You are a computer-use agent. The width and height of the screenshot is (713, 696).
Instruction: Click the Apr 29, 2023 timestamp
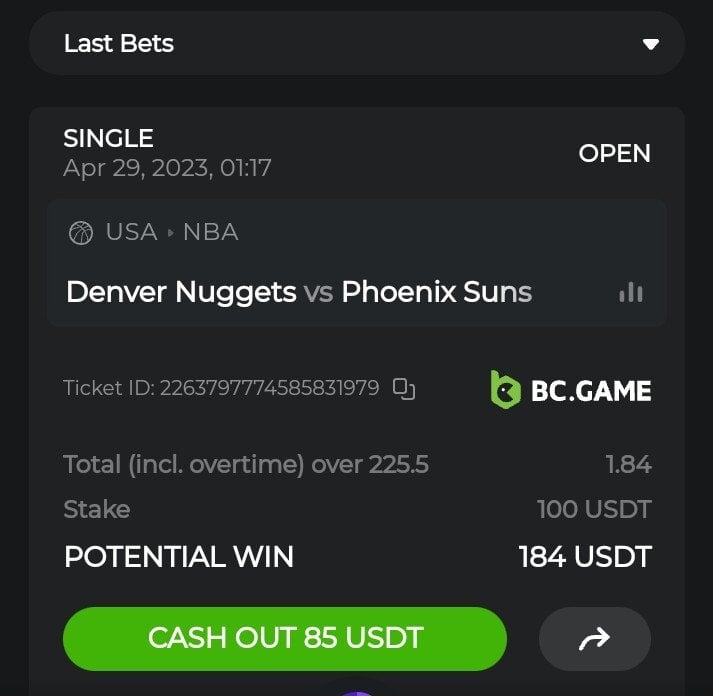pyautogui.click(x=167, y=168)
